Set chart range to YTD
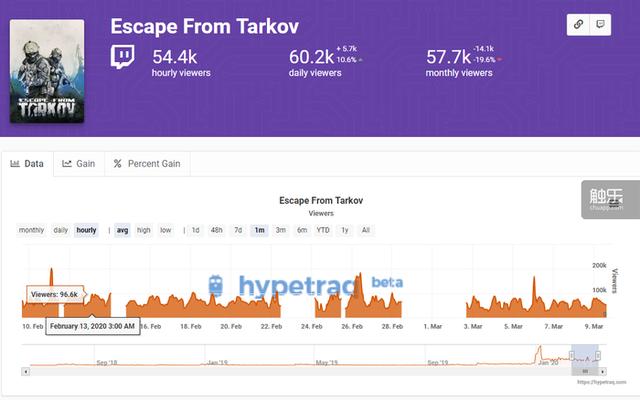Image resolution: width=640 pixels, height=400 pixels. click(x=323, y=230)
